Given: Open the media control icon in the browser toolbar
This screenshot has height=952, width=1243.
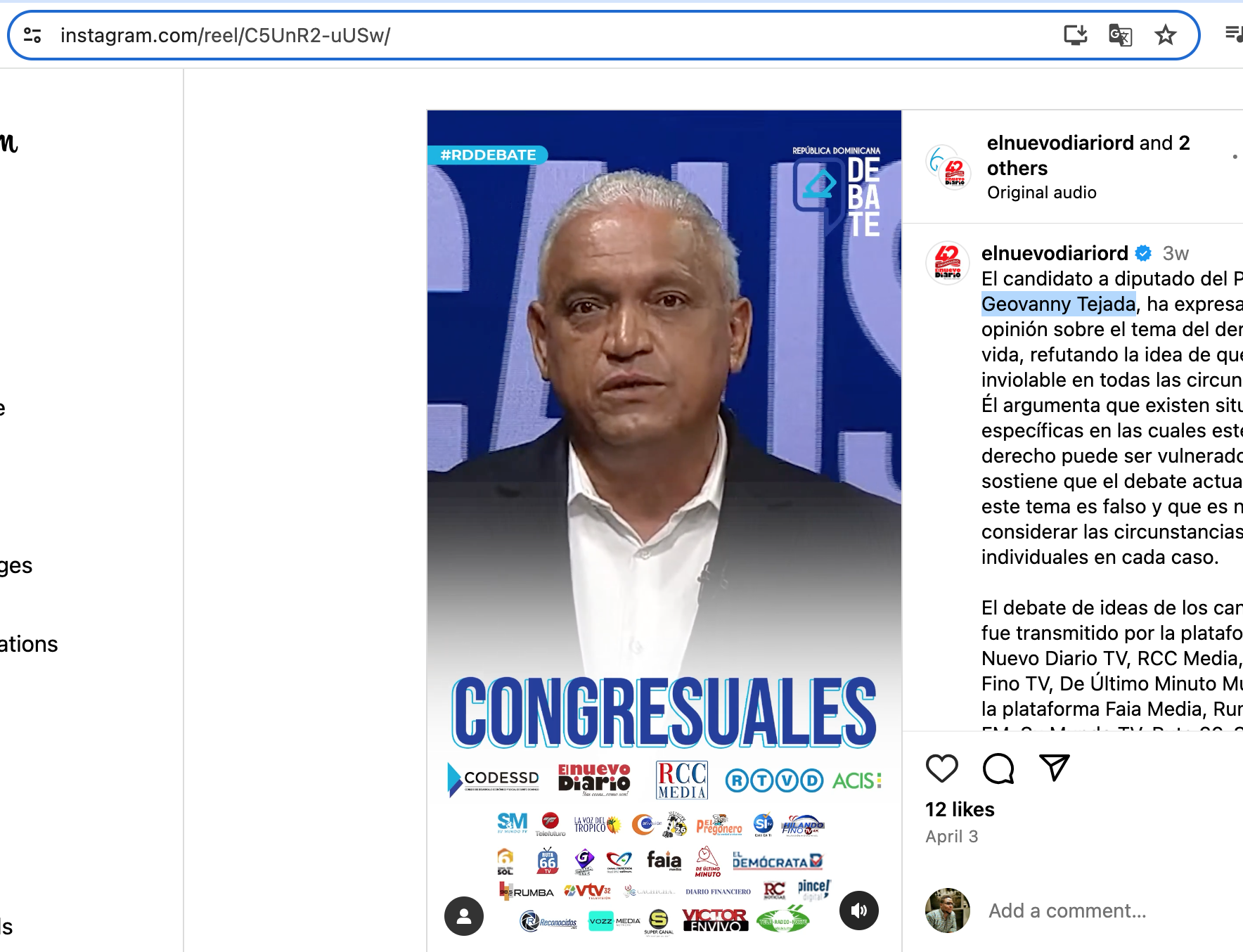Looking at the screenshot, I should point(1234,34).
